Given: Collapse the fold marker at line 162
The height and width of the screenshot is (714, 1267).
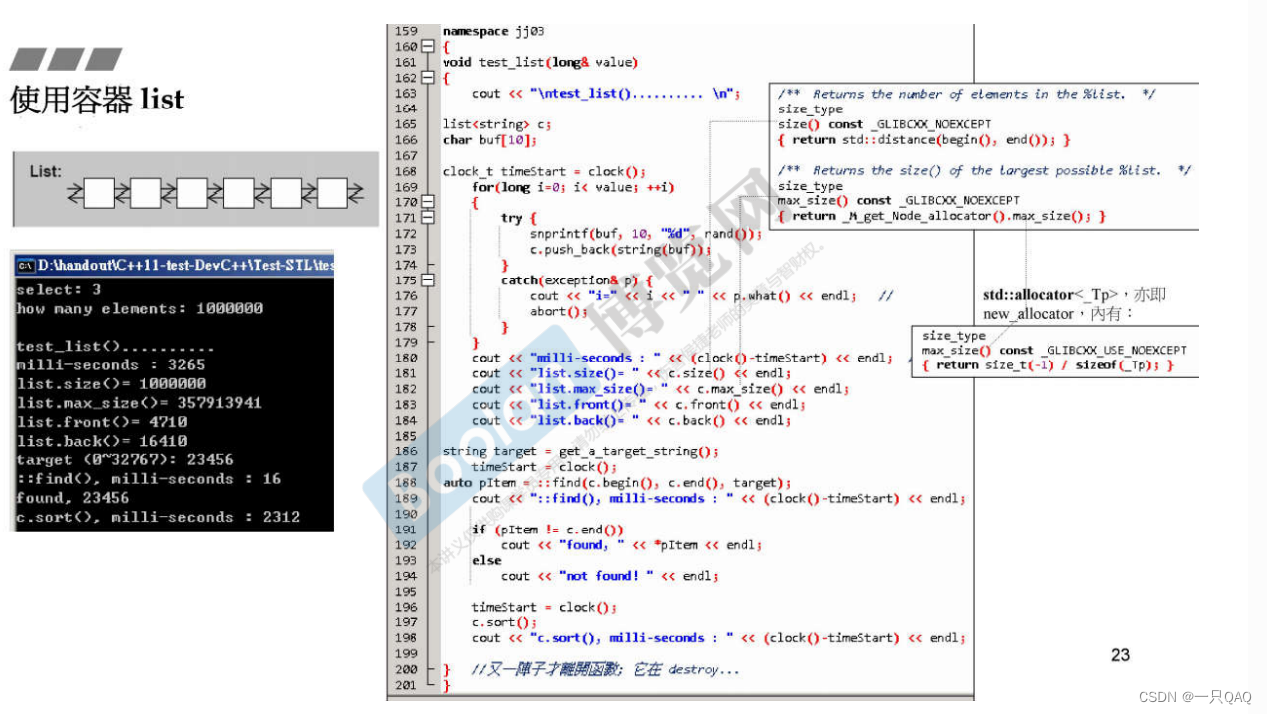Looking at the screenshot, I should [x=429, y=78].
